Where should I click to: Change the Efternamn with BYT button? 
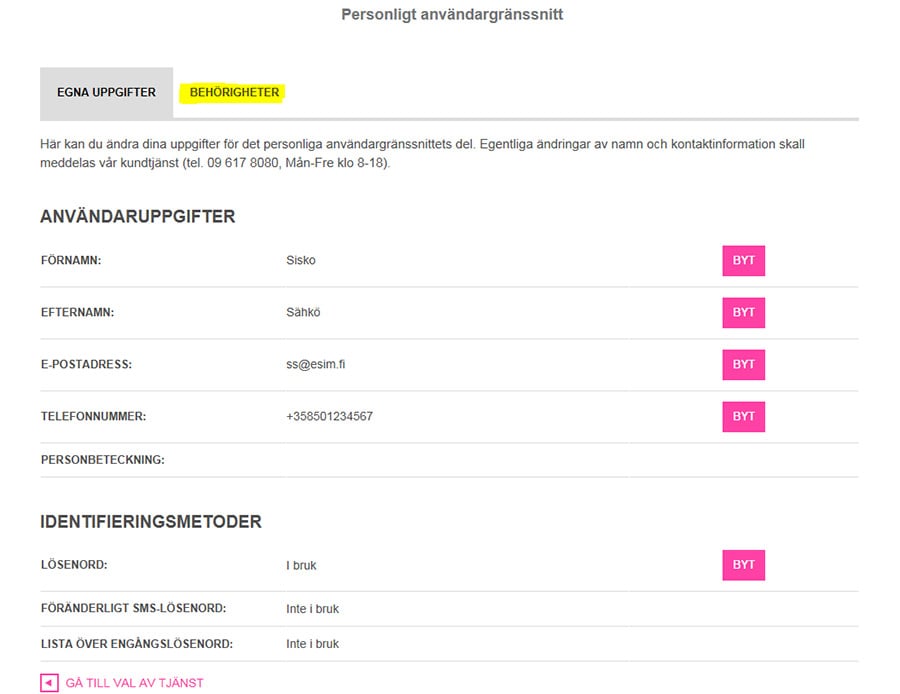tap(743, 312)
